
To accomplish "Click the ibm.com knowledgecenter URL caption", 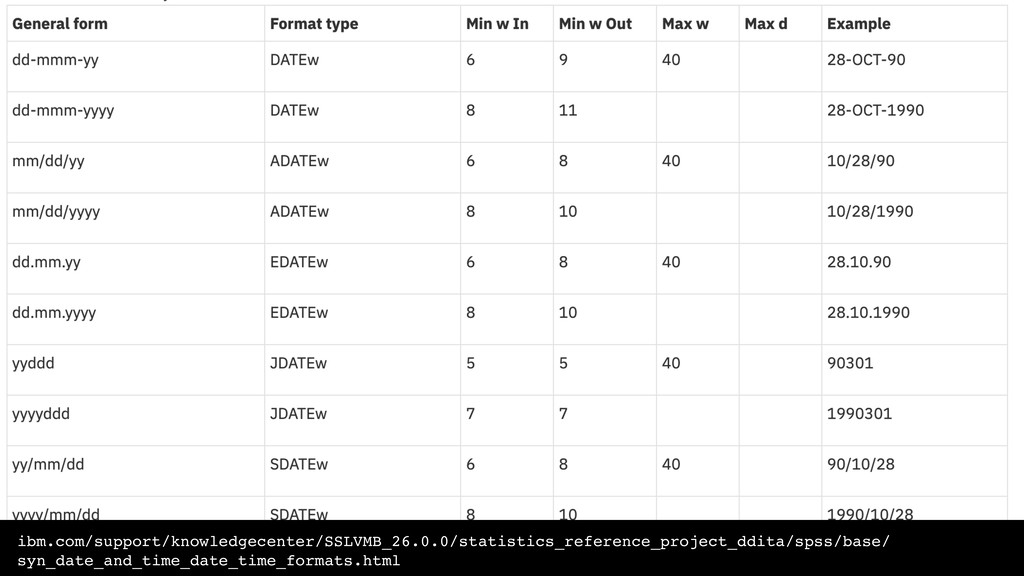I will click(x=453, y=551).
